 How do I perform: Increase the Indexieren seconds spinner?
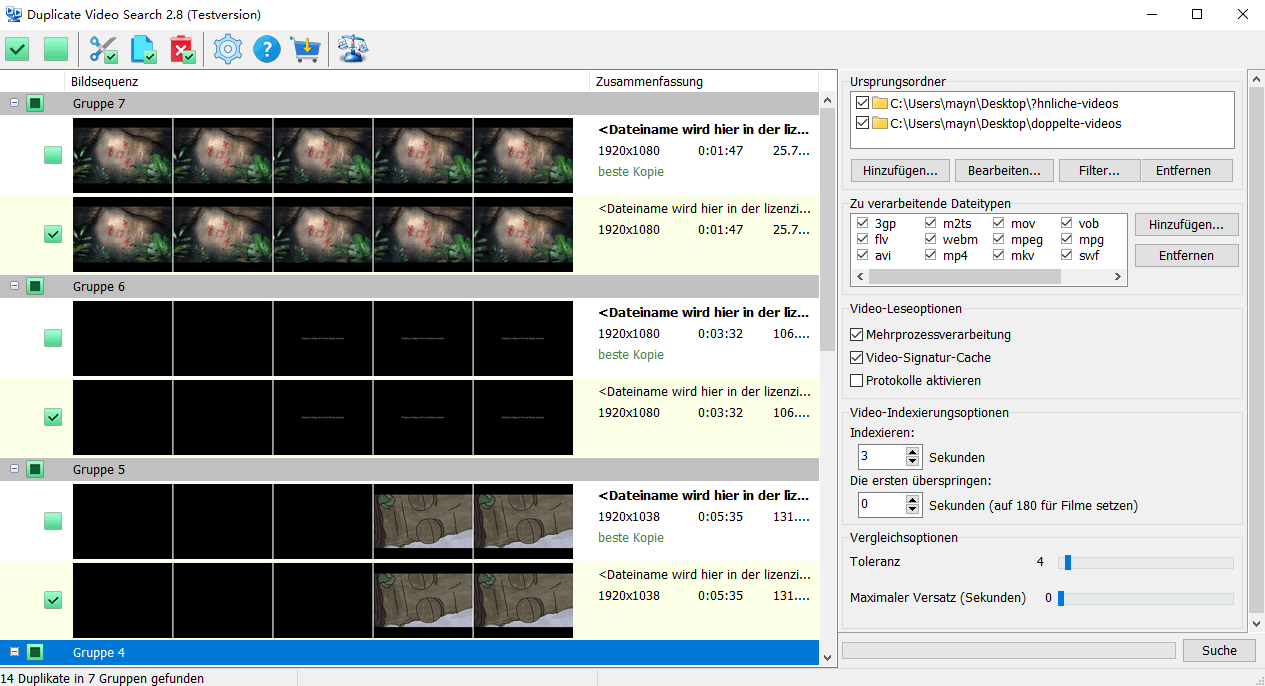pyautogui.click(x=912, y=452)
